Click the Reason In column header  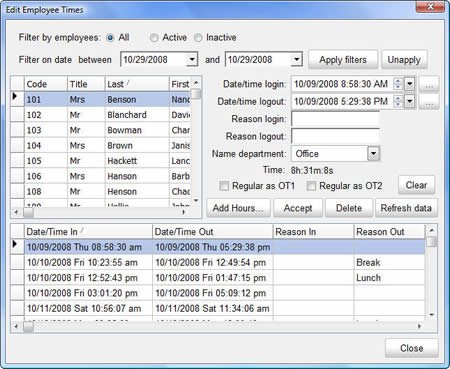coord(313,232)
